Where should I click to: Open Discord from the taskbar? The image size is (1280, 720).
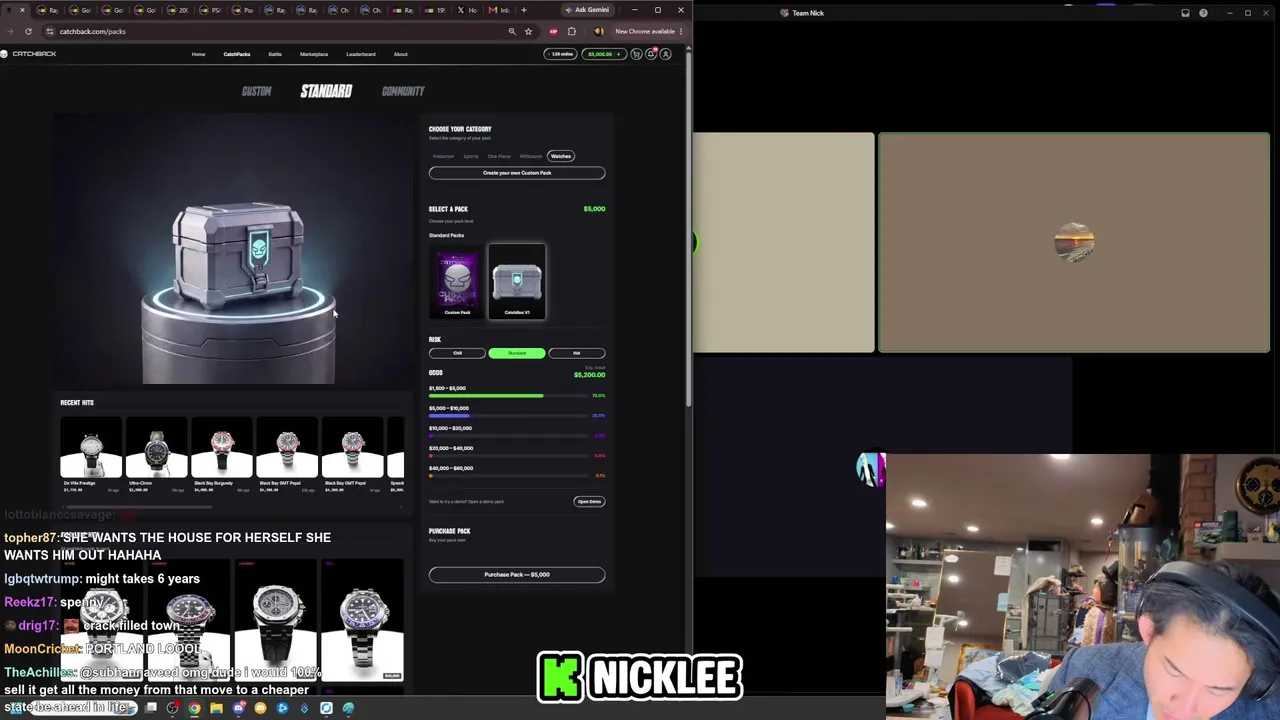(238, 708)
